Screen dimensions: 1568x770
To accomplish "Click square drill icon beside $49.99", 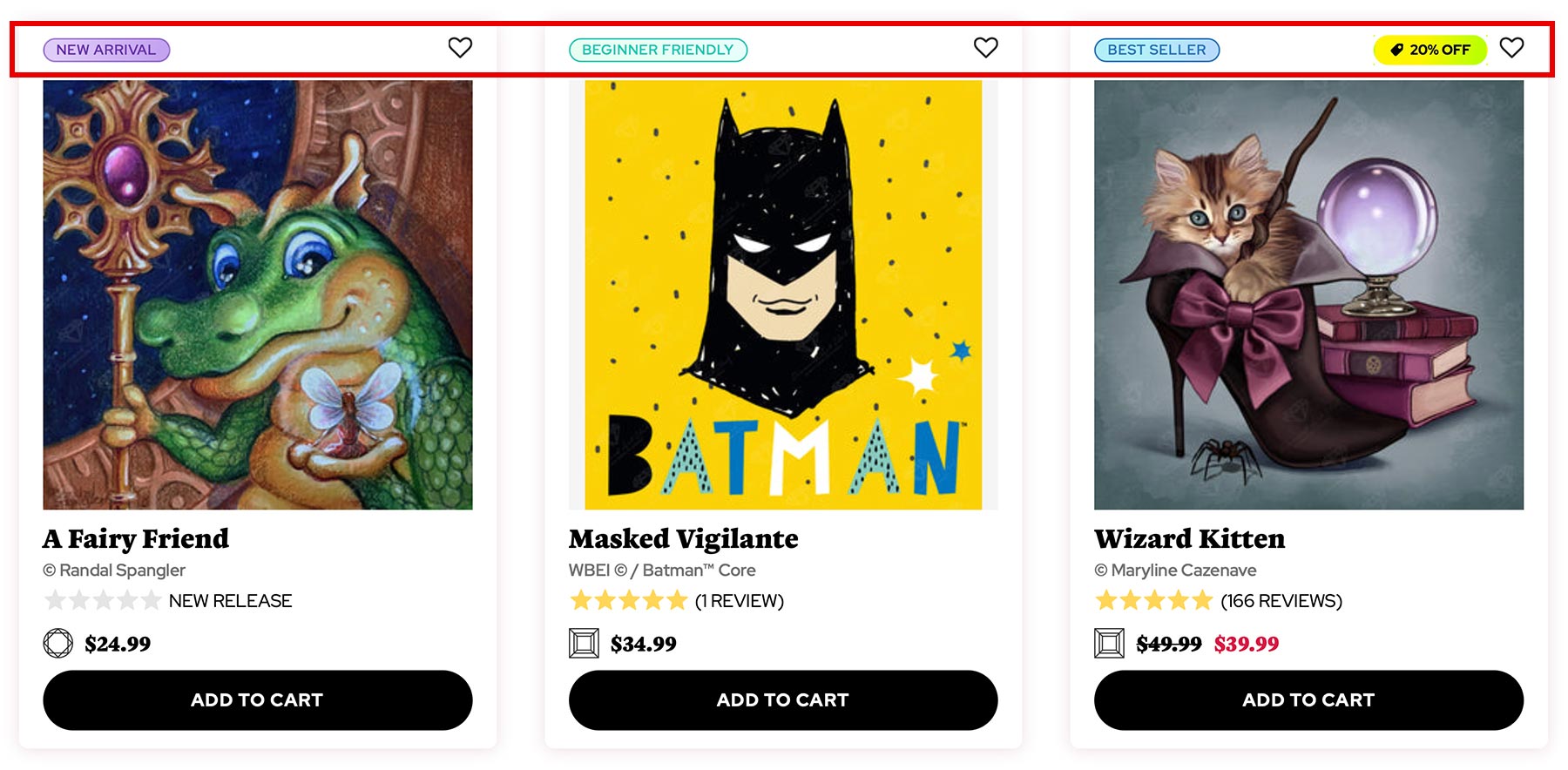I will point(1109,644).
